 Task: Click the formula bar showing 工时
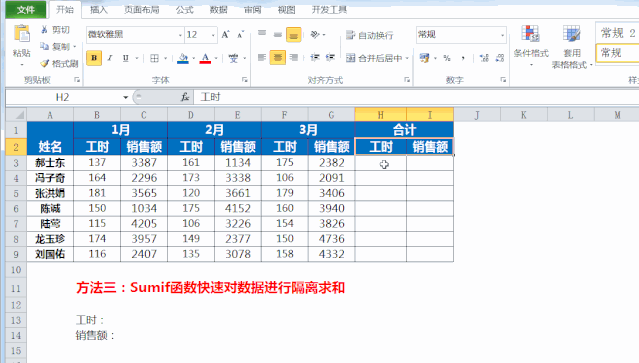(416, 97)
